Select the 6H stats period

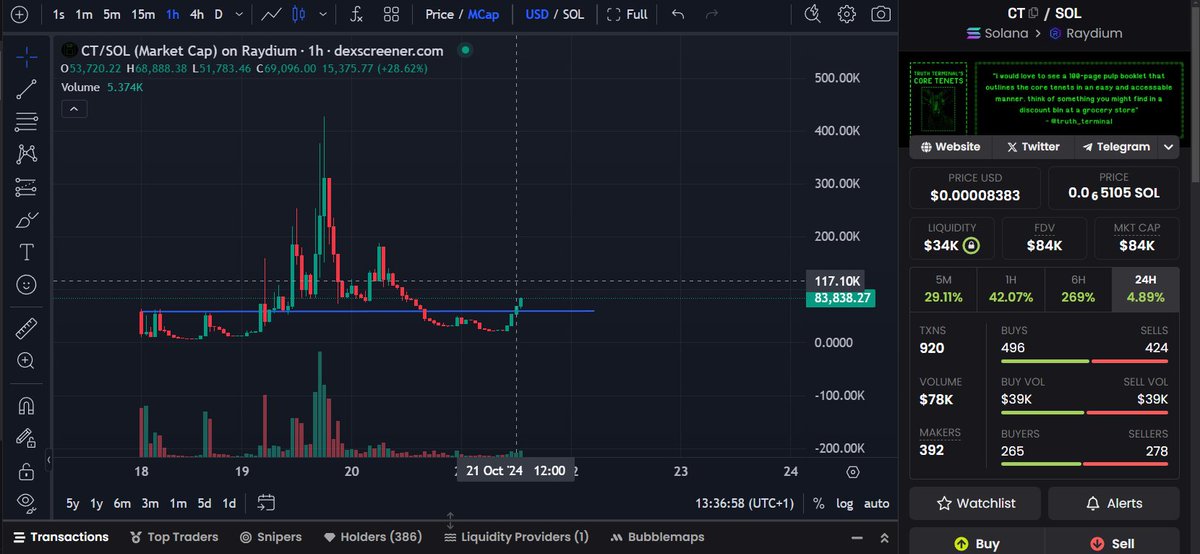(x=1077, y=289)
